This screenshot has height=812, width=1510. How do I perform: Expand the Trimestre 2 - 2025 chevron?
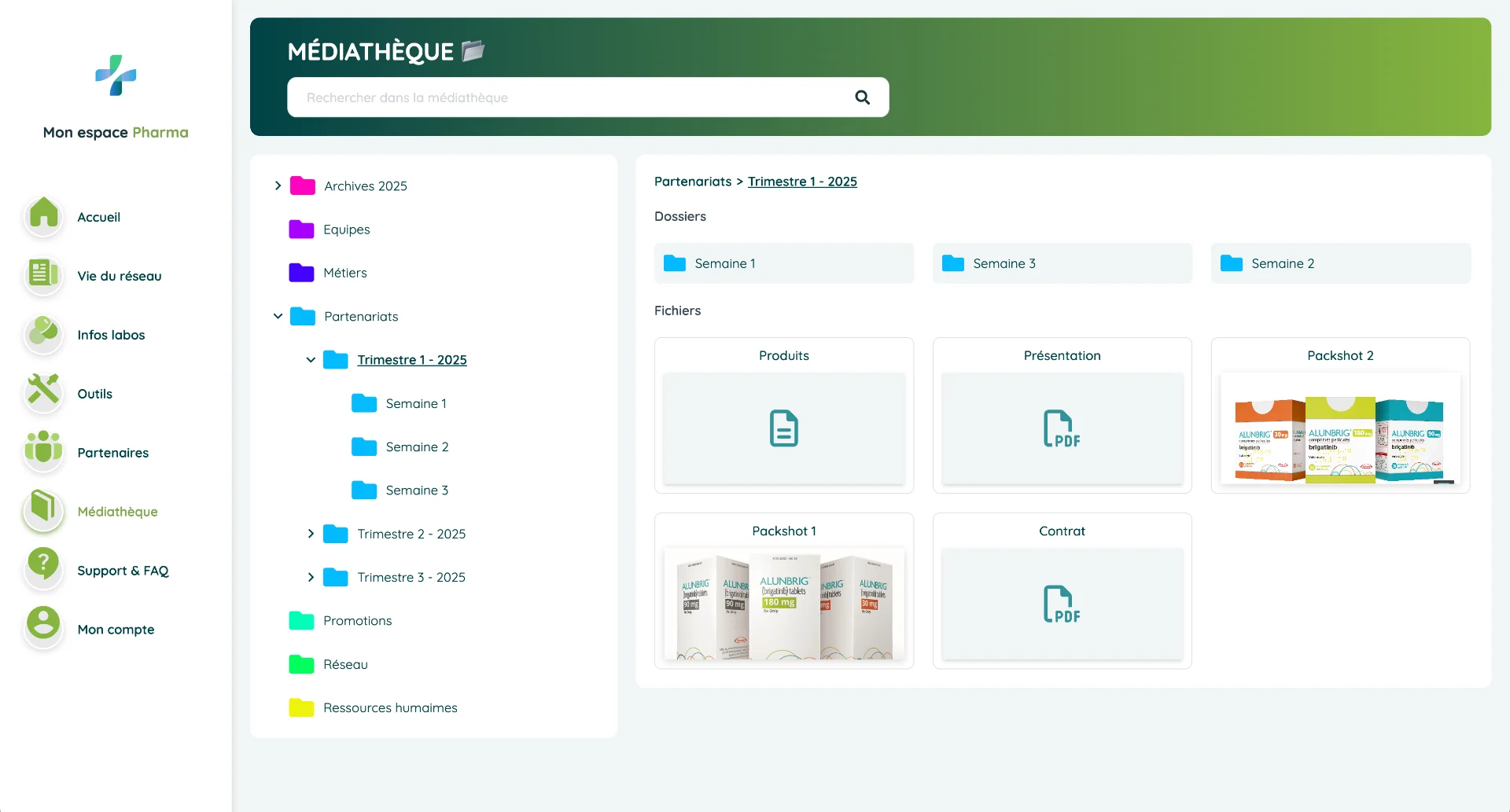pos(311,534)
